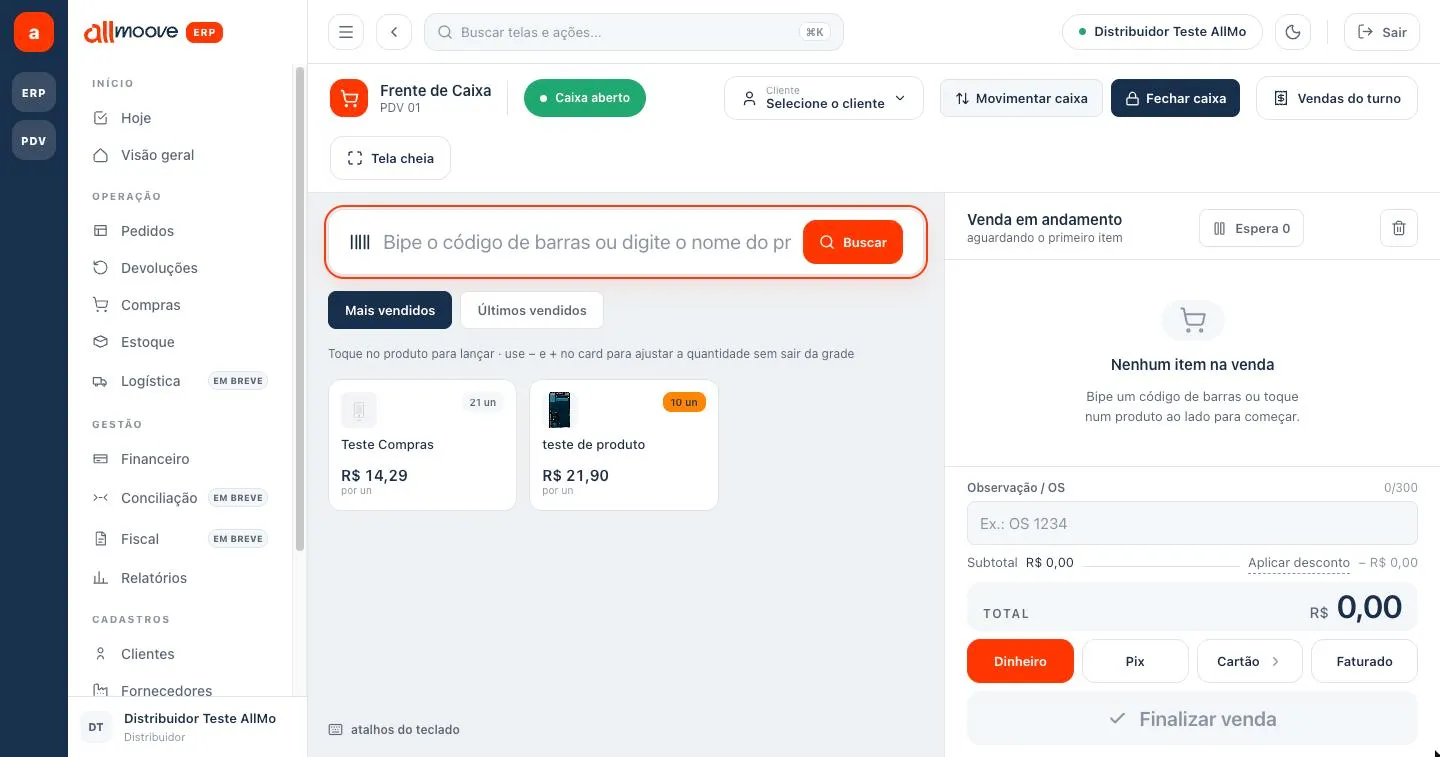
Task: Switch to the ERP module
Action: [34, 93]
